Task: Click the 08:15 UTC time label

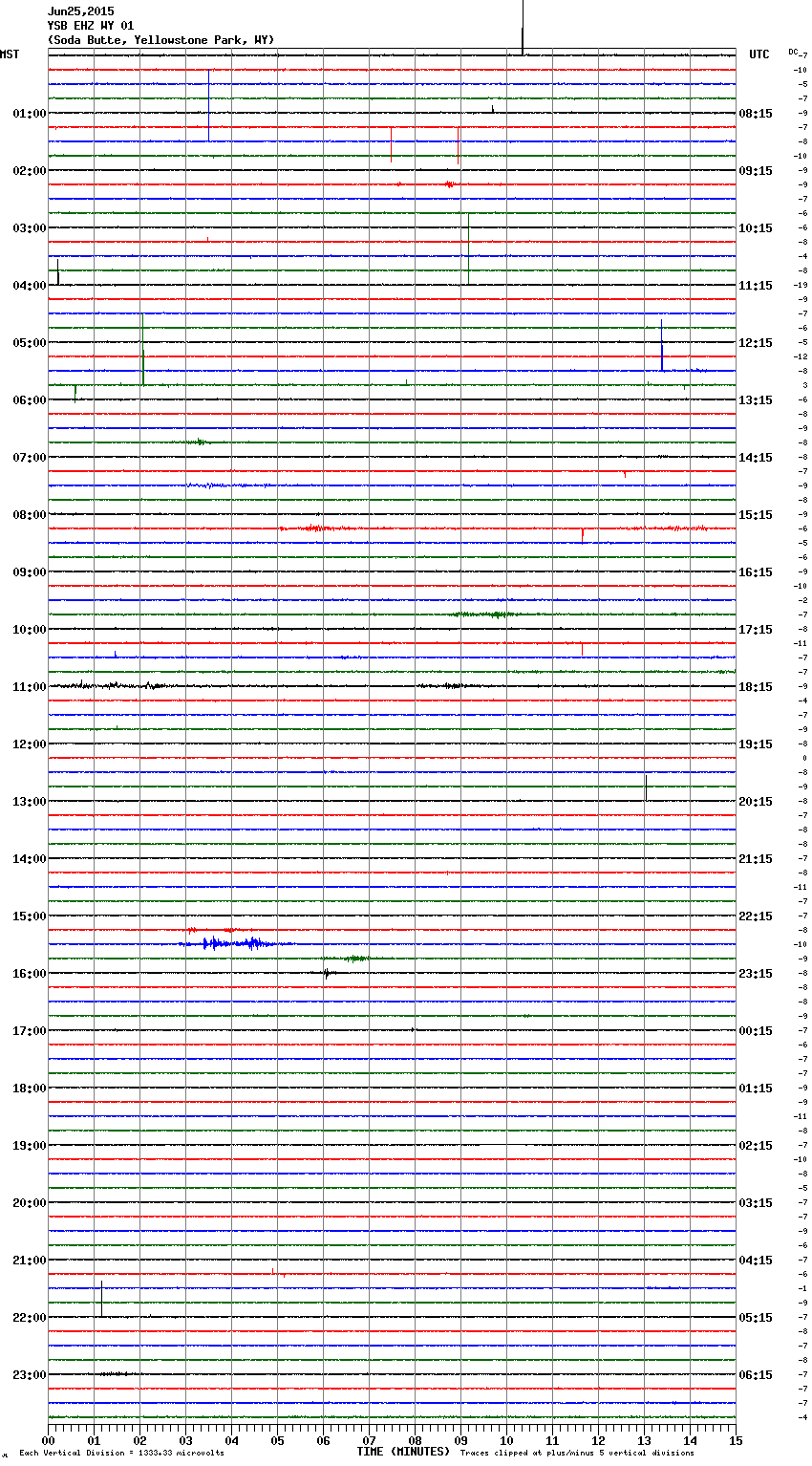Action: pyautogui.click(x=756, y=114)
